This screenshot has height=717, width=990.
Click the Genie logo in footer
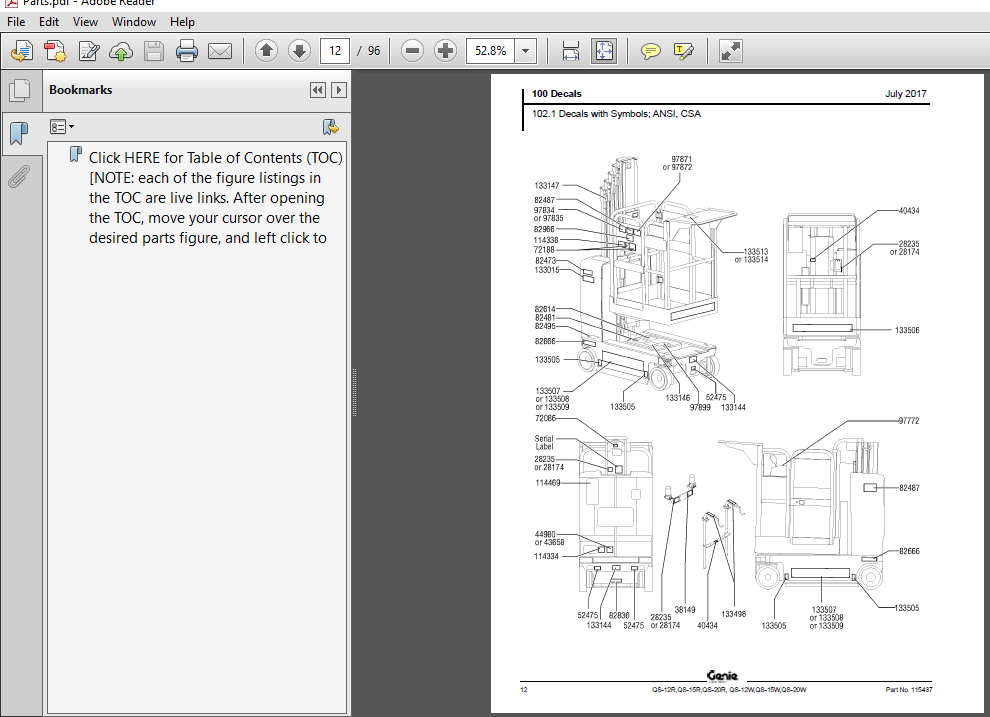722,676
